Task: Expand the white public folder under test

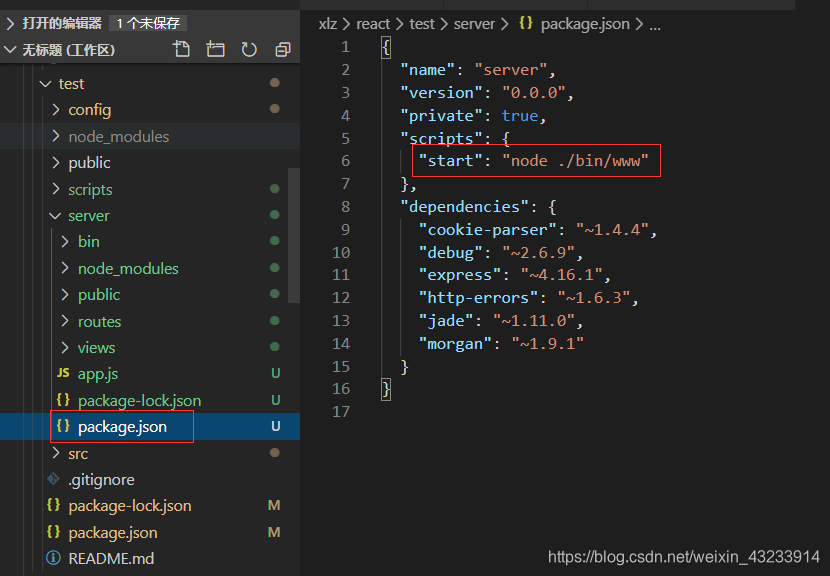Action: (x=56, y=163)
